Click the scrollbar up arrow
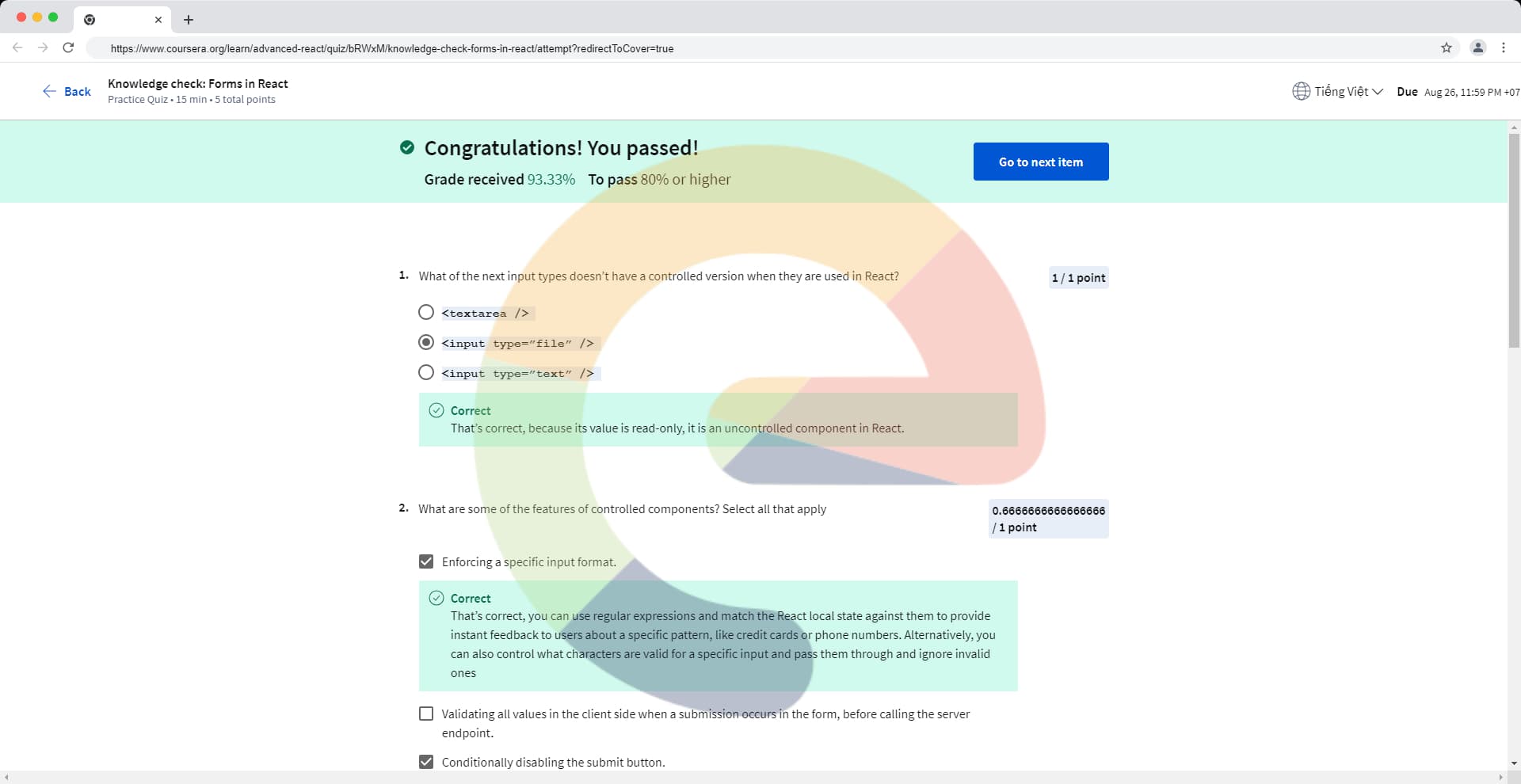This screenshot has height=784, width=1521. click(x=1514, y=127)
